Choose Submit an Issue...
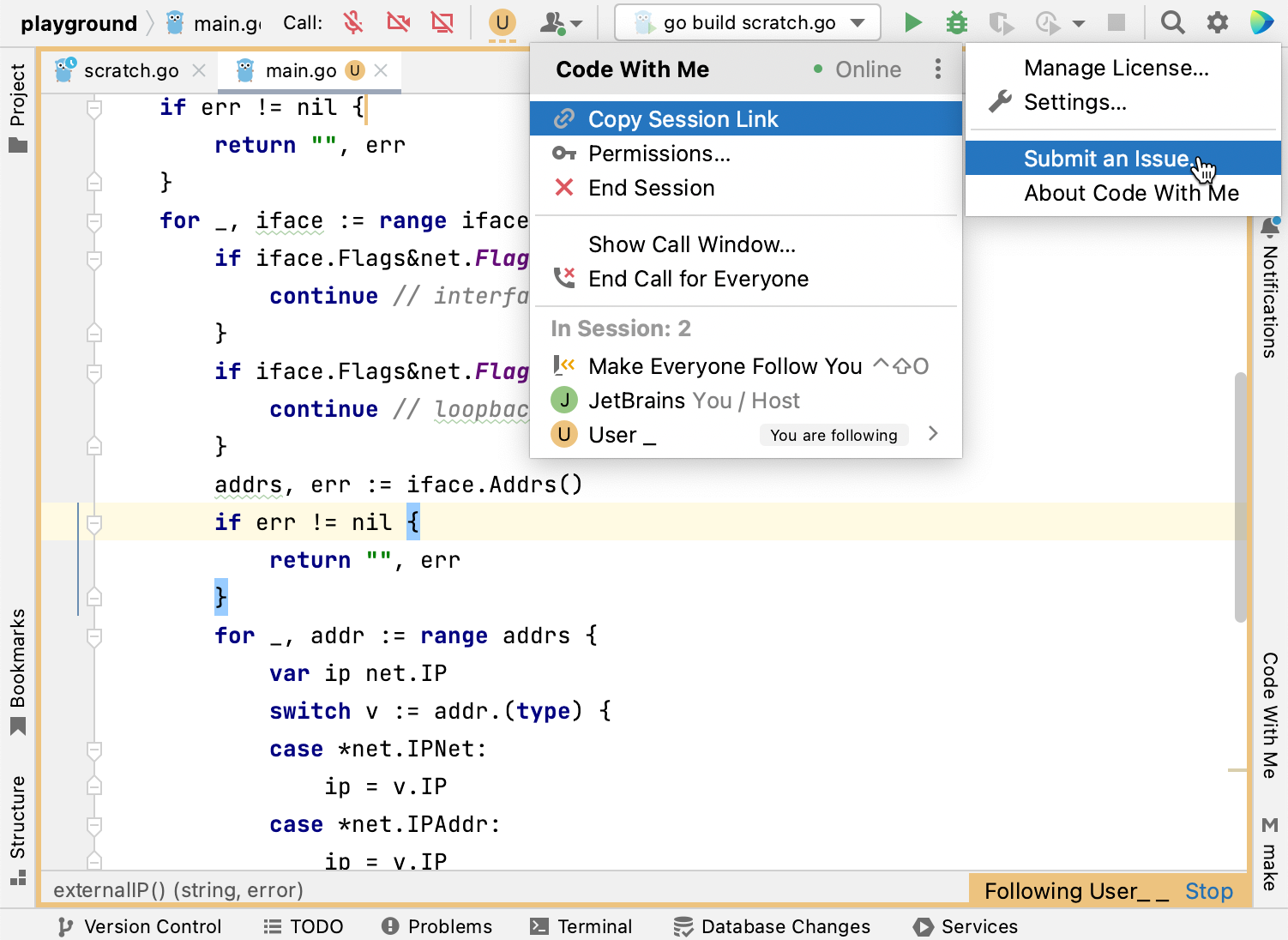 click(x=1123, y=159)
